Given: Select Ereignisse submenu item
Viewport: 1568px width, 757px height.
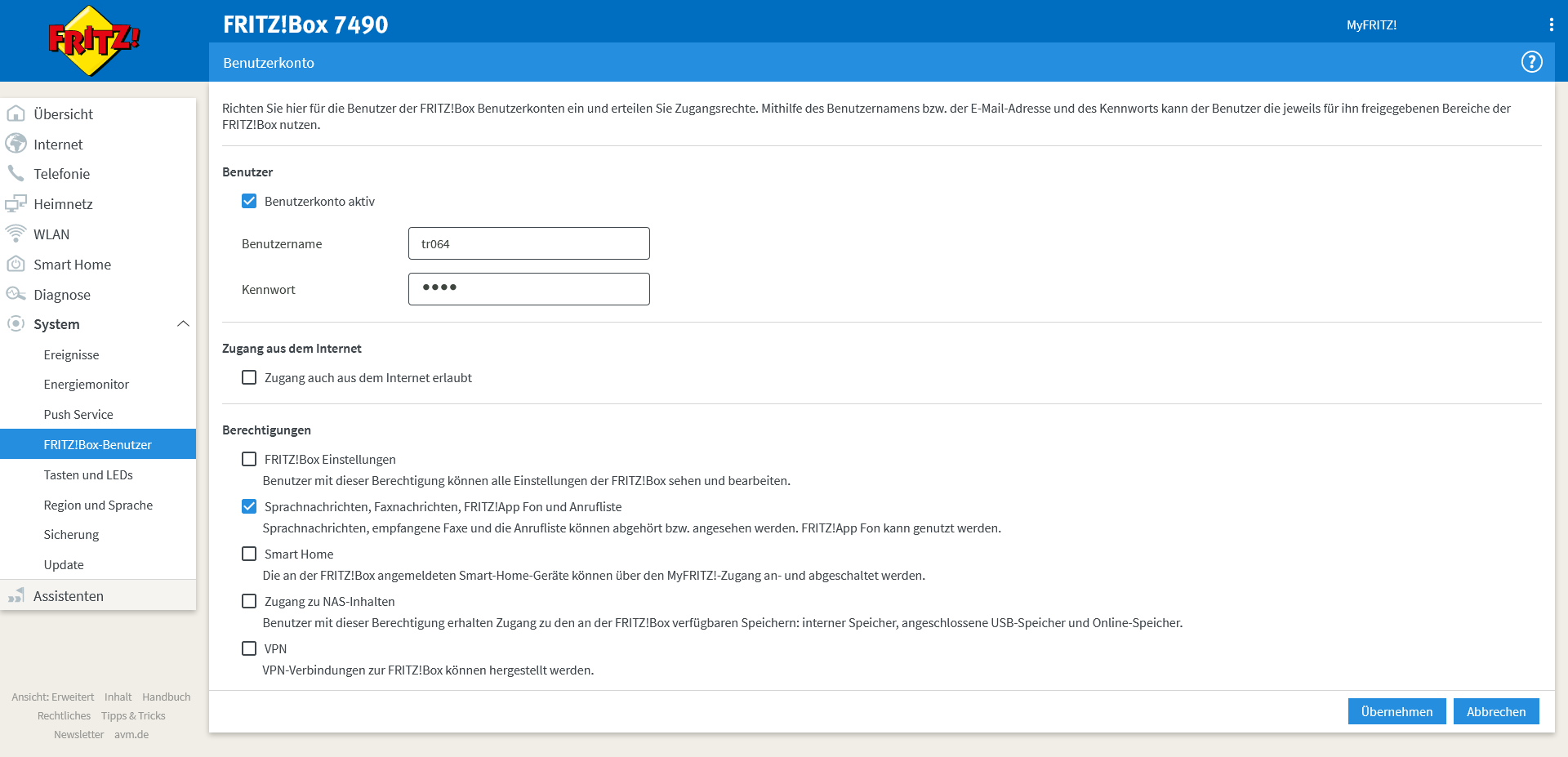Looking at the screenshot, I should (x=98, y=354).
